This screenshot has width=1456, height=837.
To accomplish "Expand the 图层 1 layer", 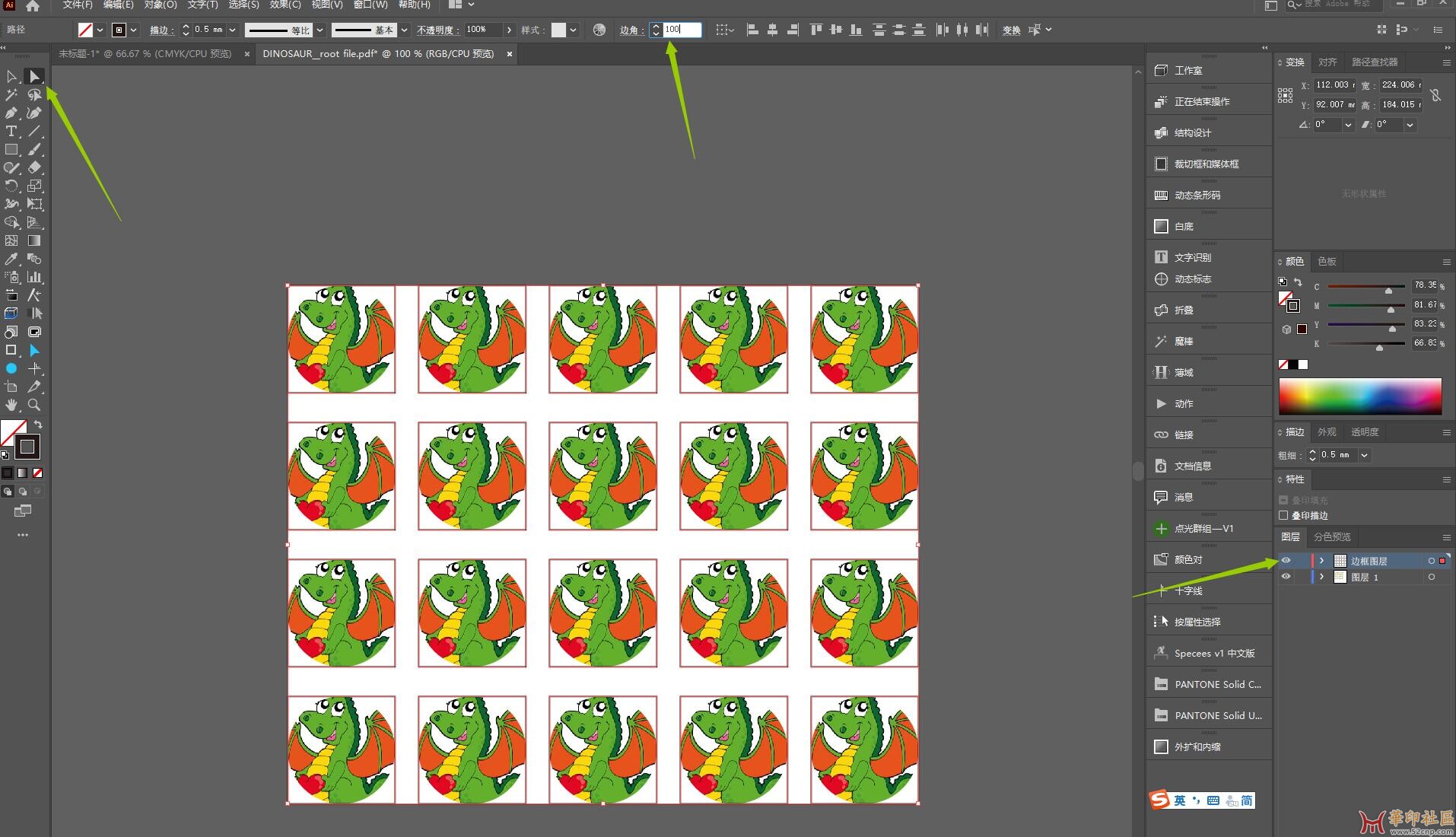I will pos(1322,577).
